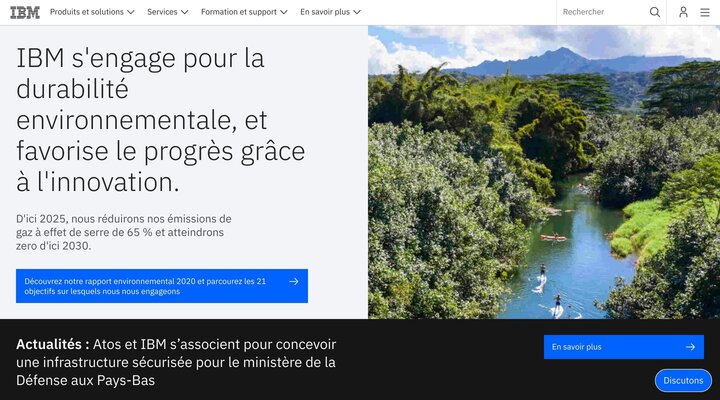
Task: Click arrow icon in En savoir plus button
Action: click(690, 347)
